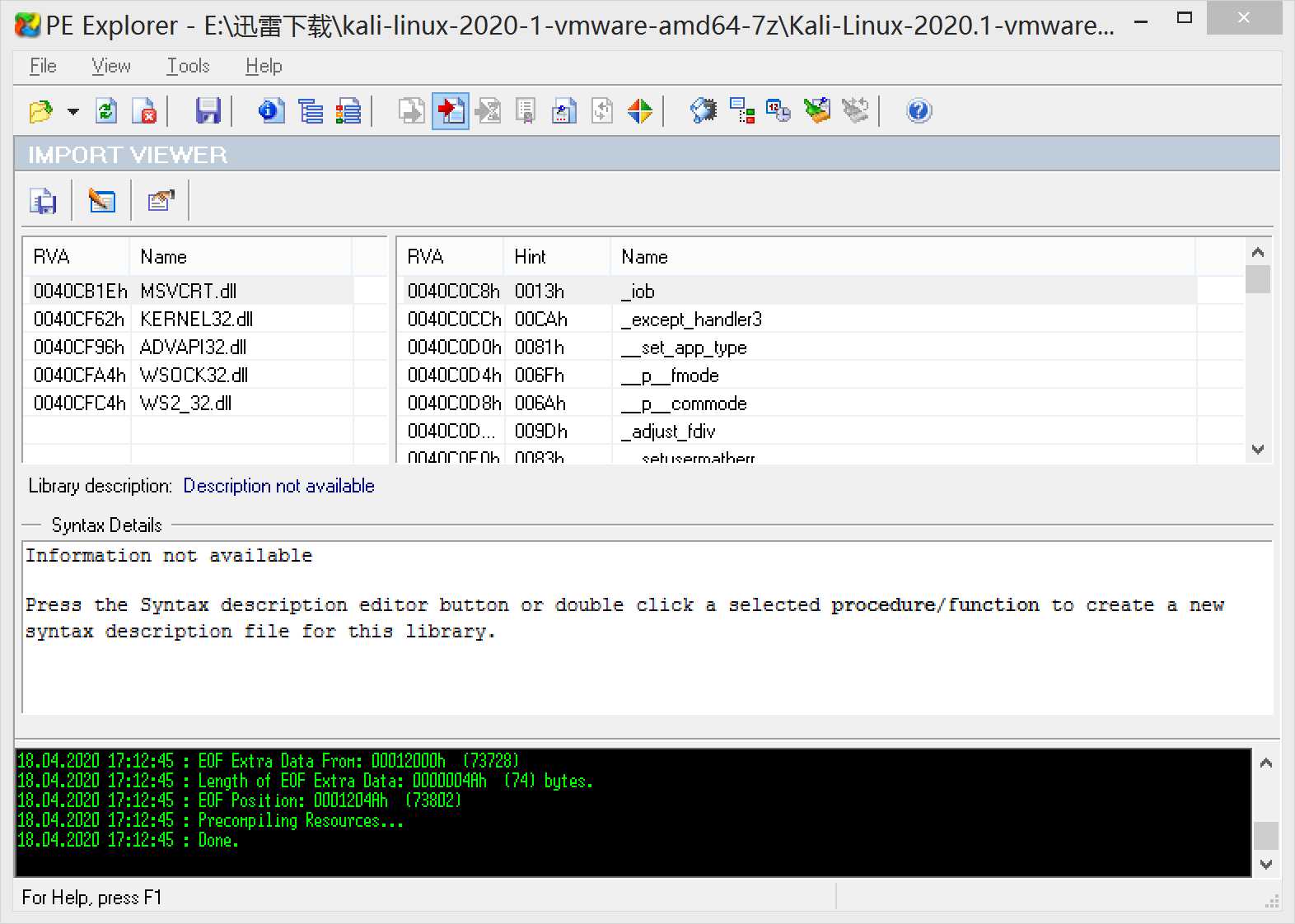This screenshot has height=924, width=1295.
Task: Sort libraries by the left RVA column header
Action: 77,257
